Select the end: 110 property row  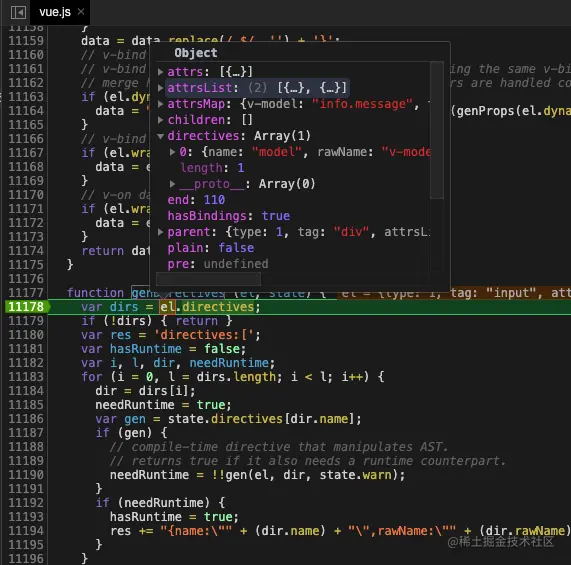tap(196, 200)
